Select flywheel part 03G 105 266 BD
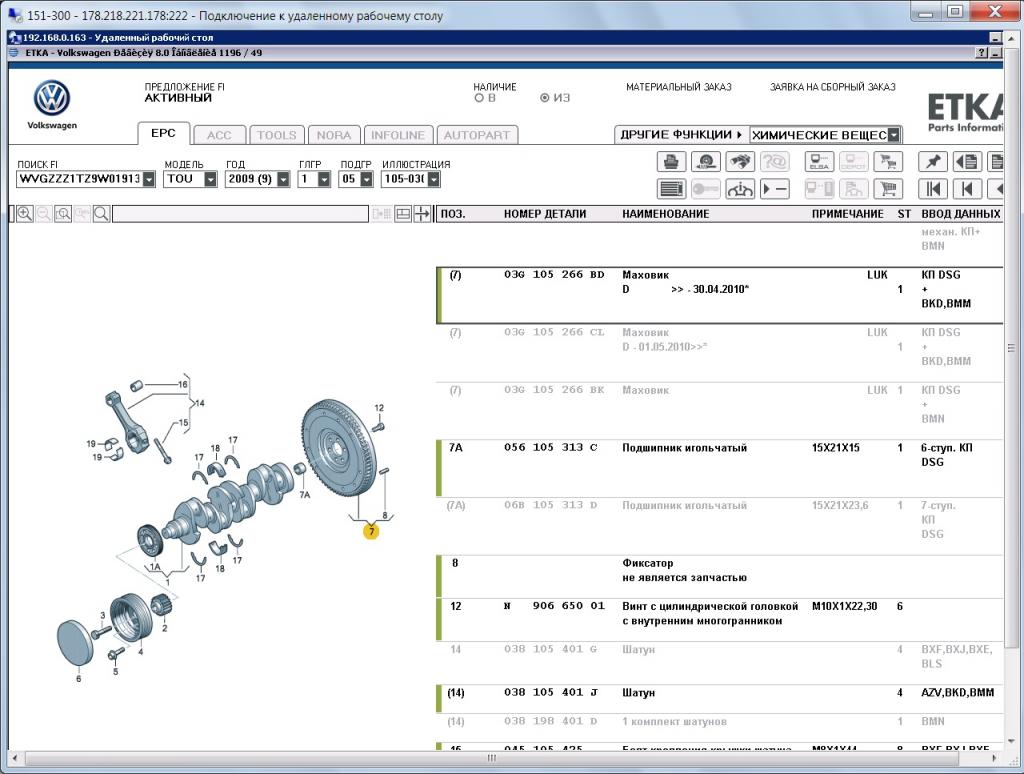1024x774 pixels. (x=719, y=295)
